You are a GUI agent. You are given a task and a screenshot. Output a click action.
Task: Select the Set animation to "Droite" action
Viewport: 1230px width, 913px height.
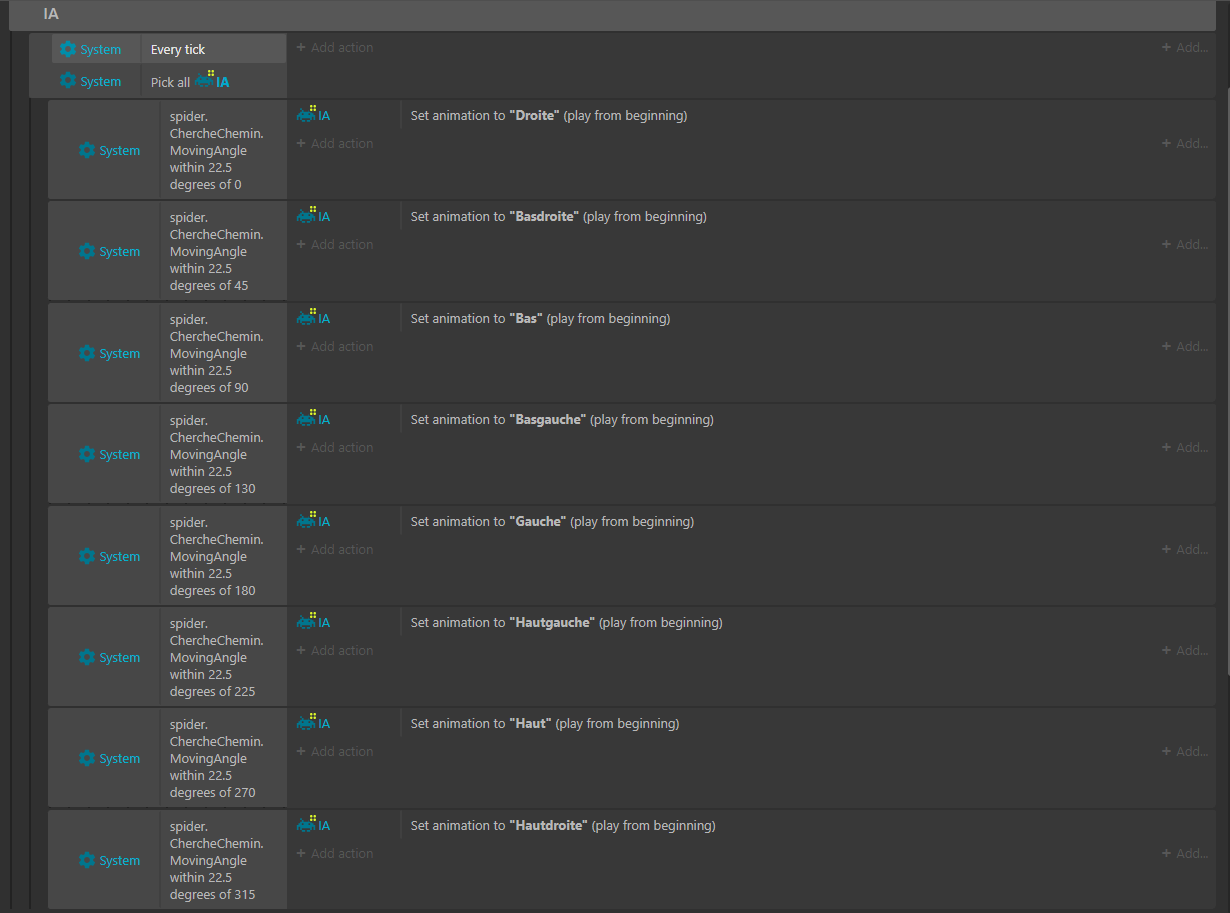549,115
